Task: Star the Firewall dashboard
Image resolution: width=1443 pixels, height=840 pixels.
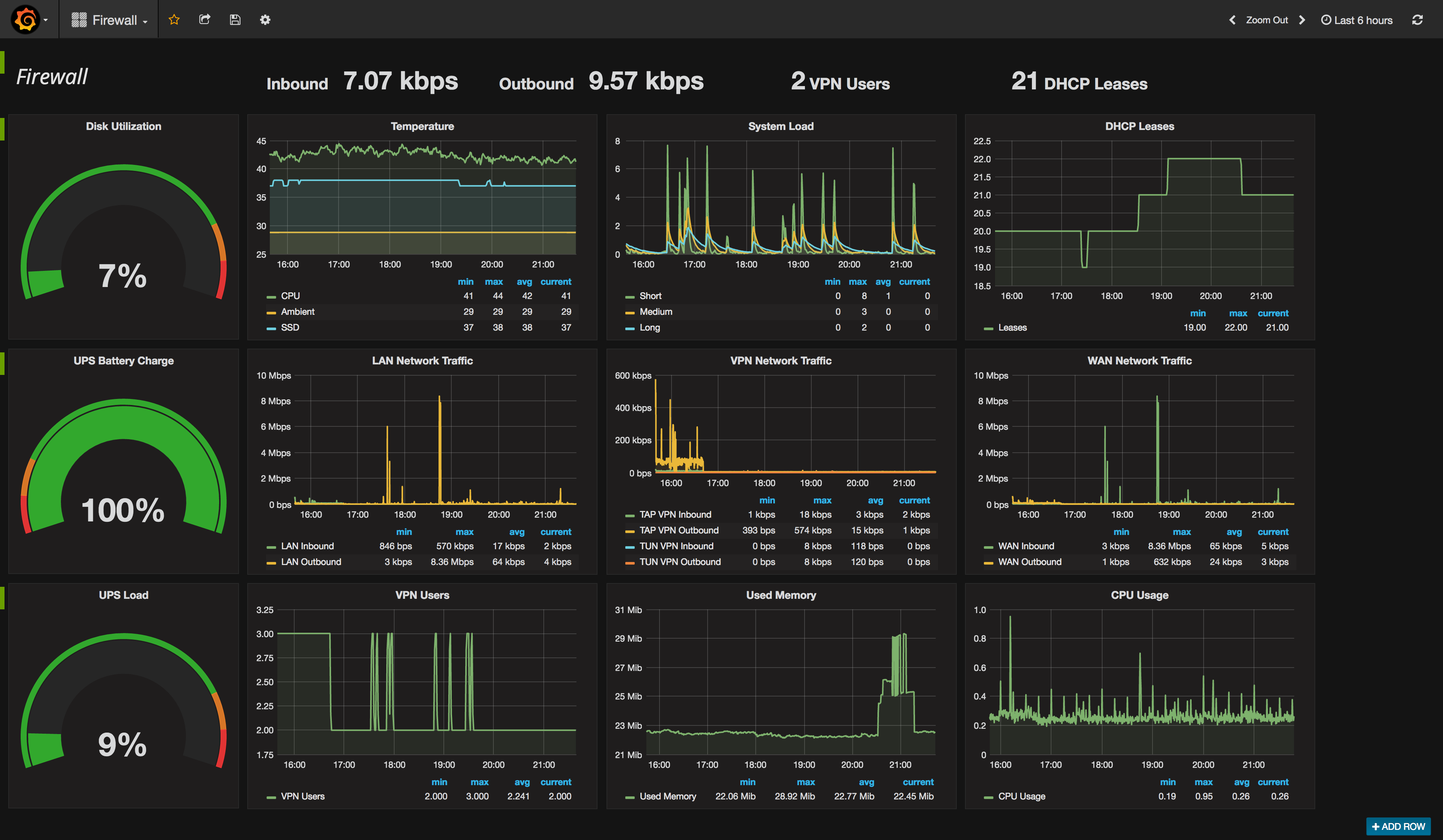Action: pyautogui.click(x=174, y=20)
